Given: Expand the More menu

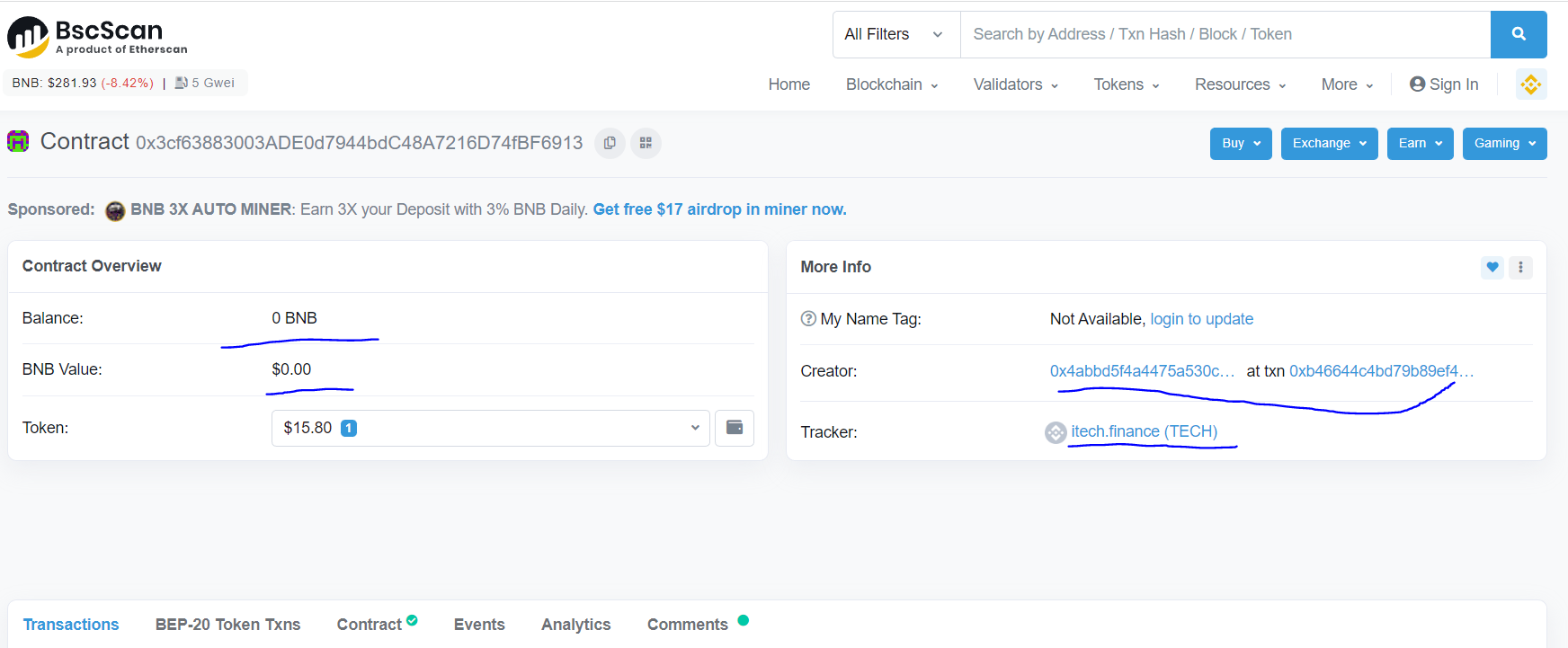Looking at the screenshot, I should click(1348, 84).
